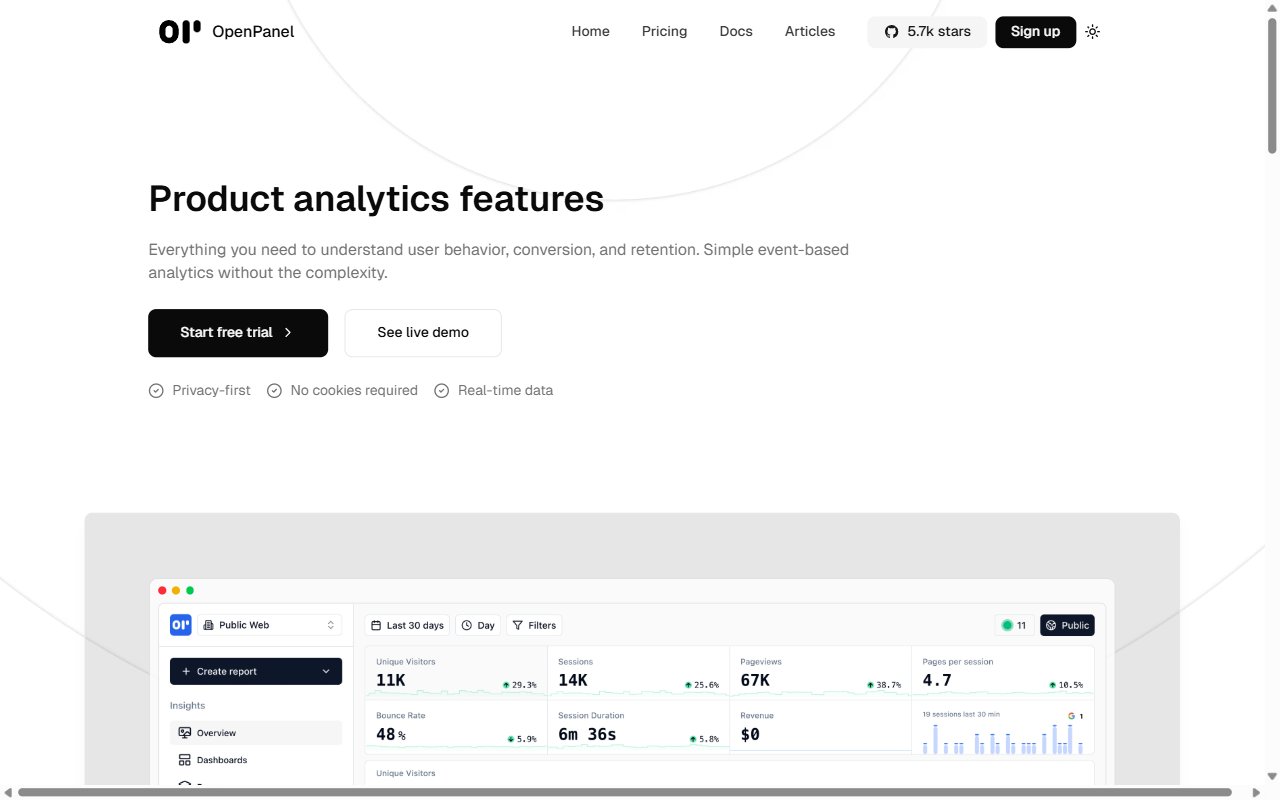Select the Revenue $0 card

coord(820,727)
